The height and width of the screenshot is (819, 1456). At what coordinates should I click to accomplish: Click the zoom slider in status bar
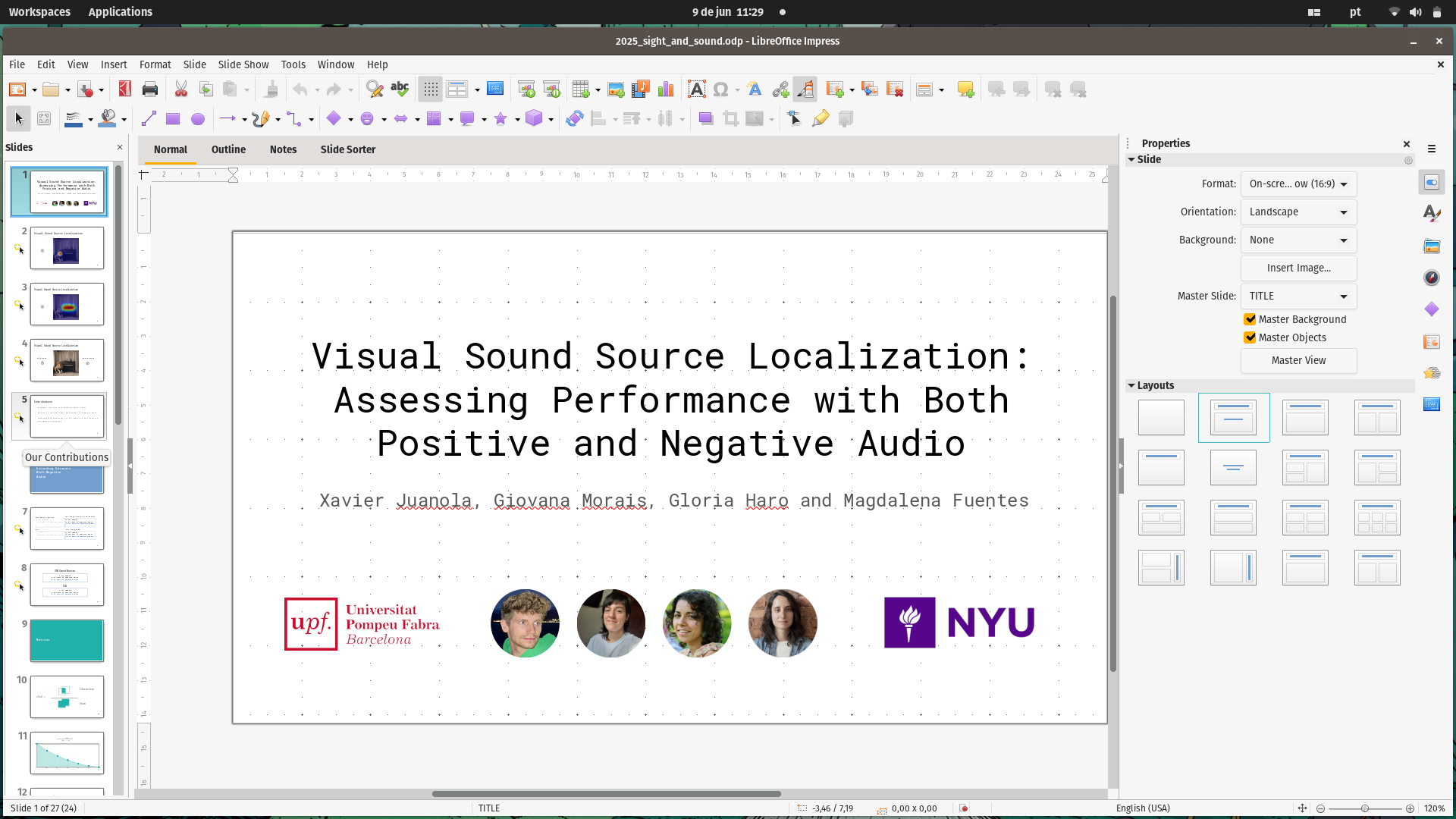(x=1364, y=808)
